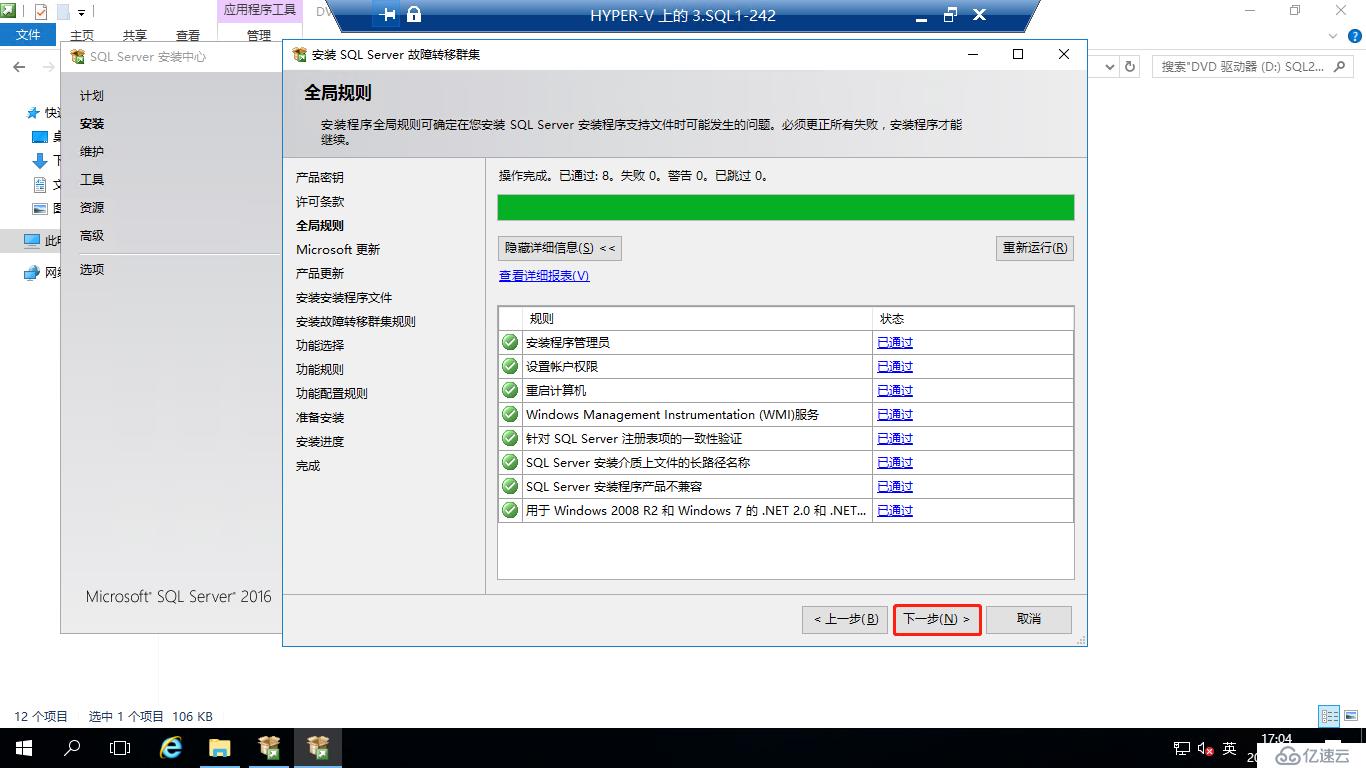Select 安装安装程序文件 step in sidebar
Image resolution: width=1366 pixels, height=768 pixels.
pyautogui.click(x=344, y=297)
